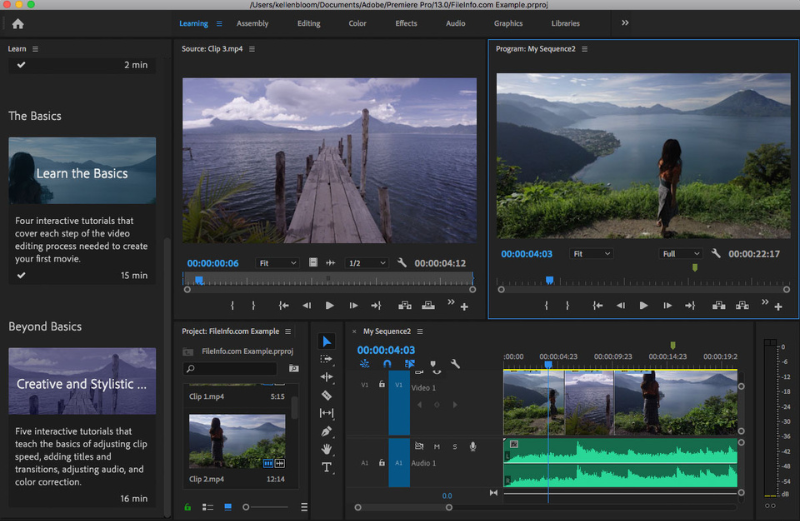Select the Type tool
The image size is (800, 521).
tap(327, 467)
